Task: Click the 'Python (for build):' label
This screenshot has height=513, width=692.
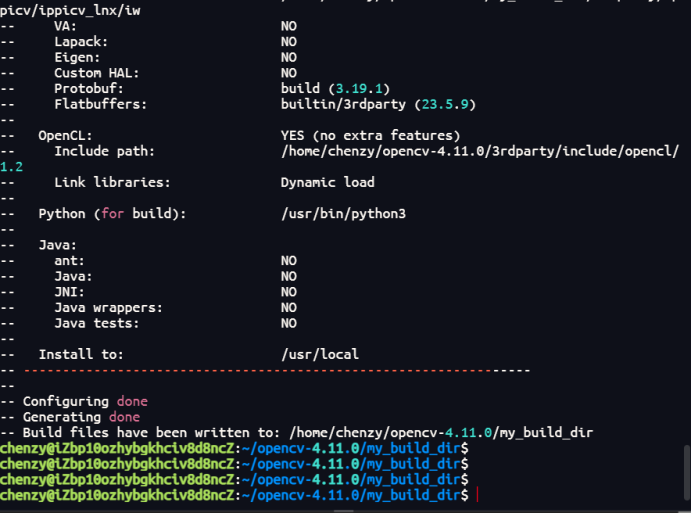Action: 112,214
